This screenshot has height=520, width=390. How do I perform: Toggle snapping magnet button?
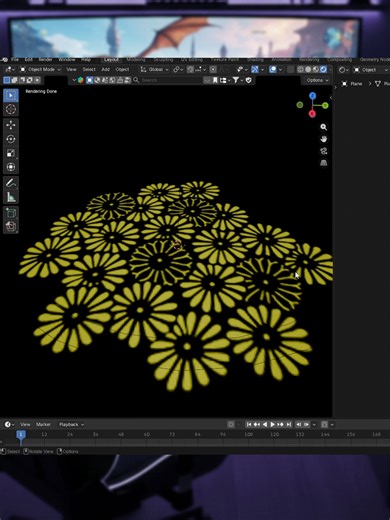tap(190, 69)
